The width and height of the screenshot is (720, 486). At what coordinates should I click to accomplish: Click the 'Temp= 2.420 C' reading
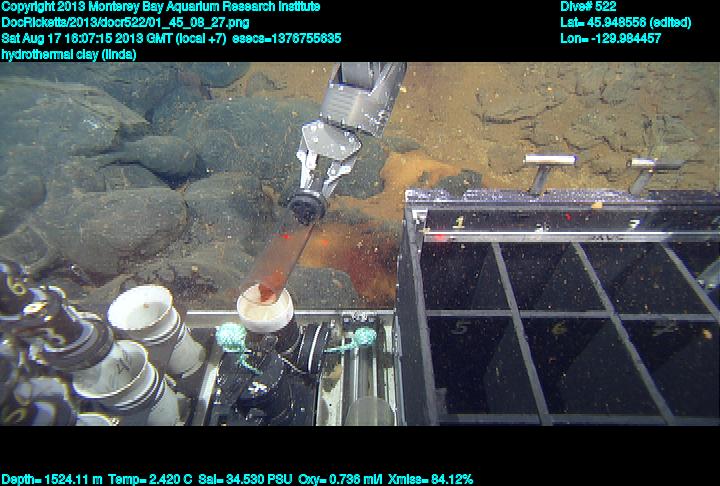150,479
